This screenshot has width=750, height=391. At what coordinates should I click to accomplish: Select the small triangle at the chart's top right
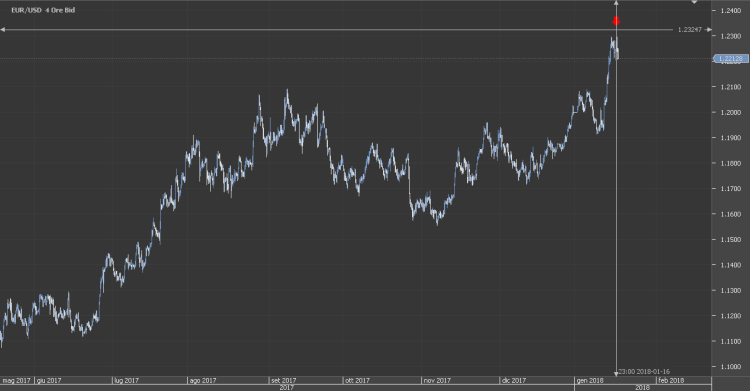(x=695, y=2)
